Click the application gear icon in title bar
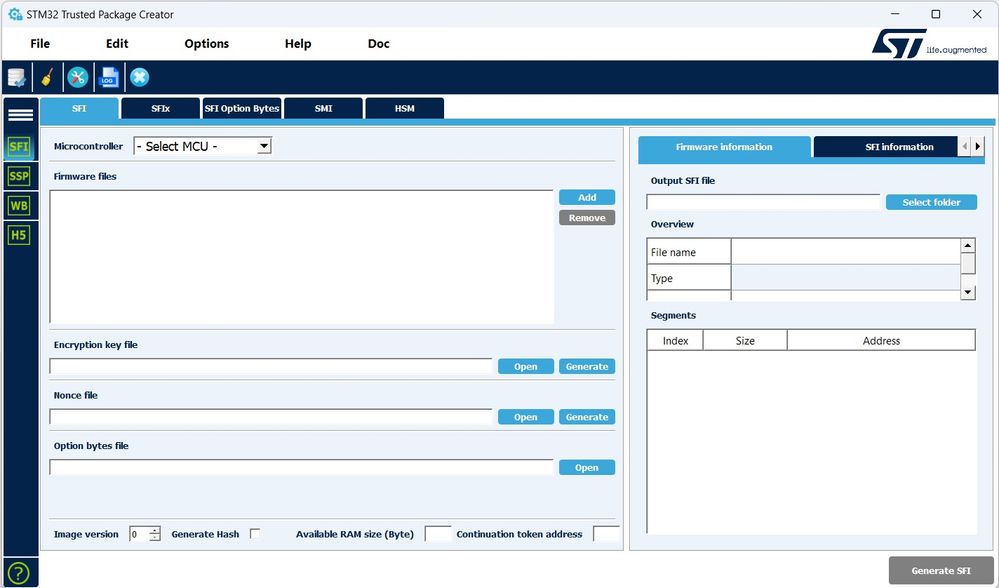This screenshot has height=588, width=999. tap(15, 14)
